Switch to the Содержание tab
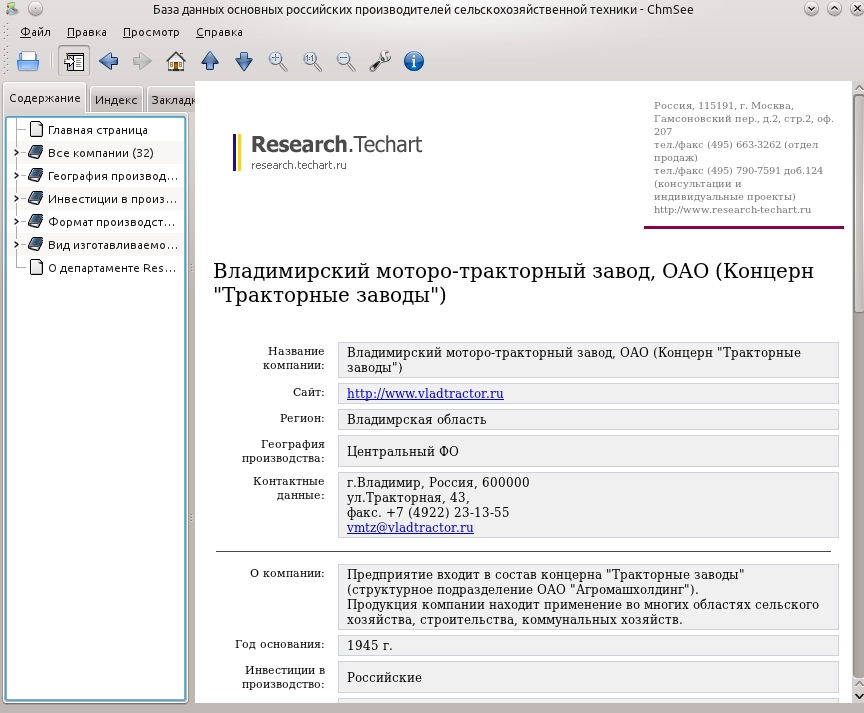Screen dimensions: 864x713 [x=45, y=98]
